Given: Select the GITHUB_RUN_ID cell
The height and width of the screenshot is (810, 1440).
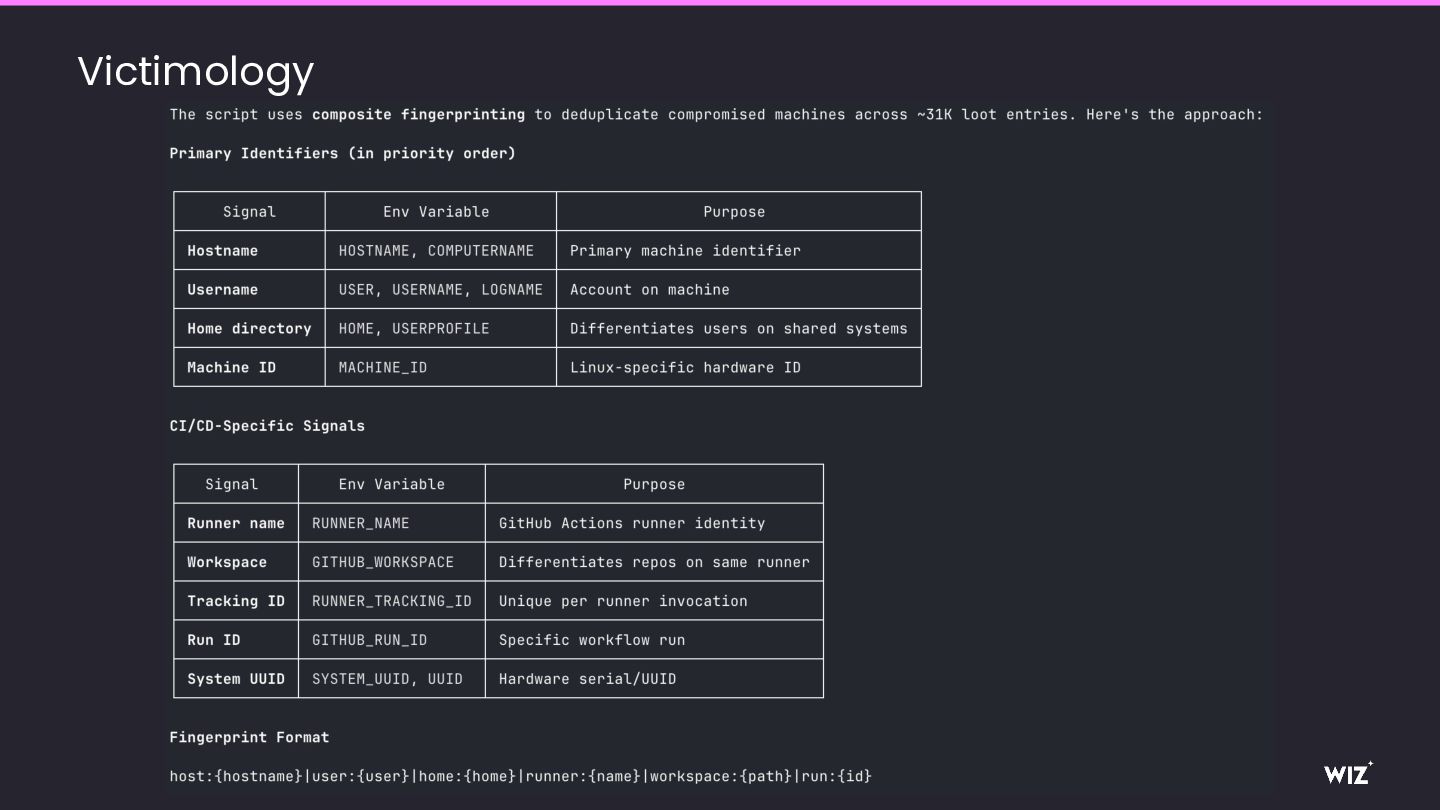Looking at the screenshot, I should pos(369,641).
